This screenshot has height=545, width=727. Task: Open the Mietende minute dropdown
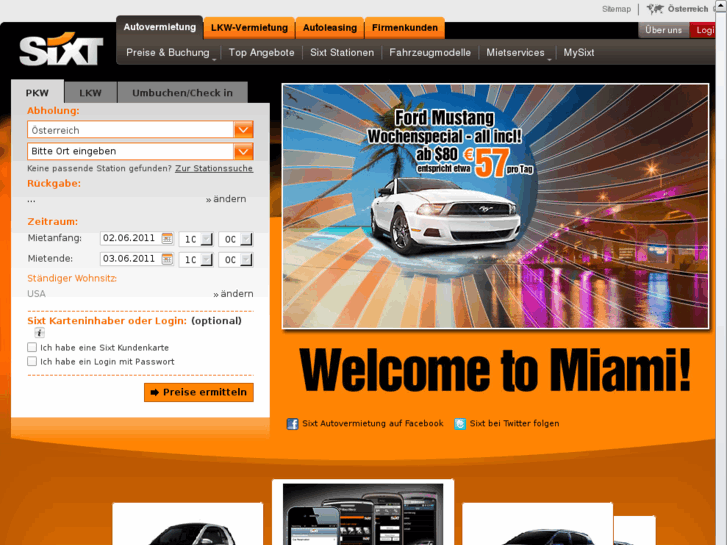(246, 260)
